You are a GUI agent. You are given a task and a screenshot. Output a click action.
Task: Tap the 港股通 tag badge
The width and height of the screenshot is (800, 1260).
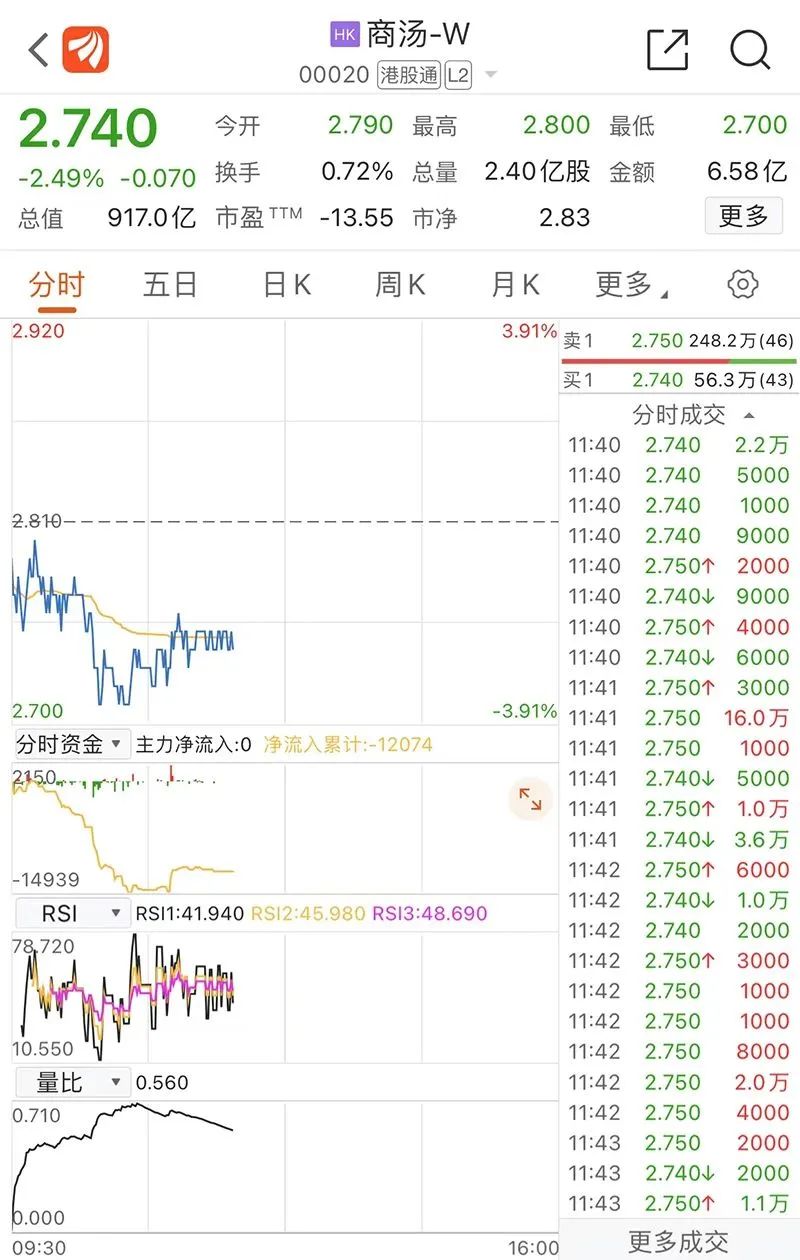click(409, 75)
